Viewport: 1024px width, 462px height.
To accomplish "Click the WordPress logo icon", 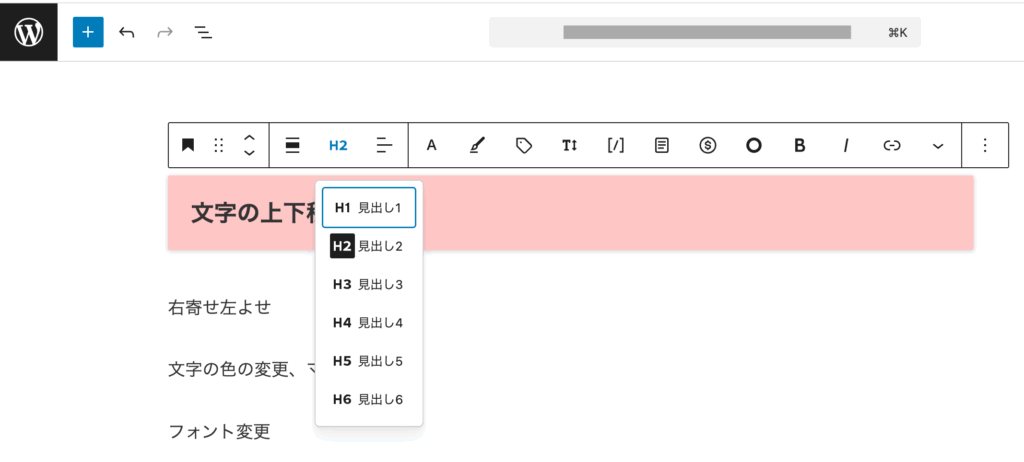I will coord(29,32).
